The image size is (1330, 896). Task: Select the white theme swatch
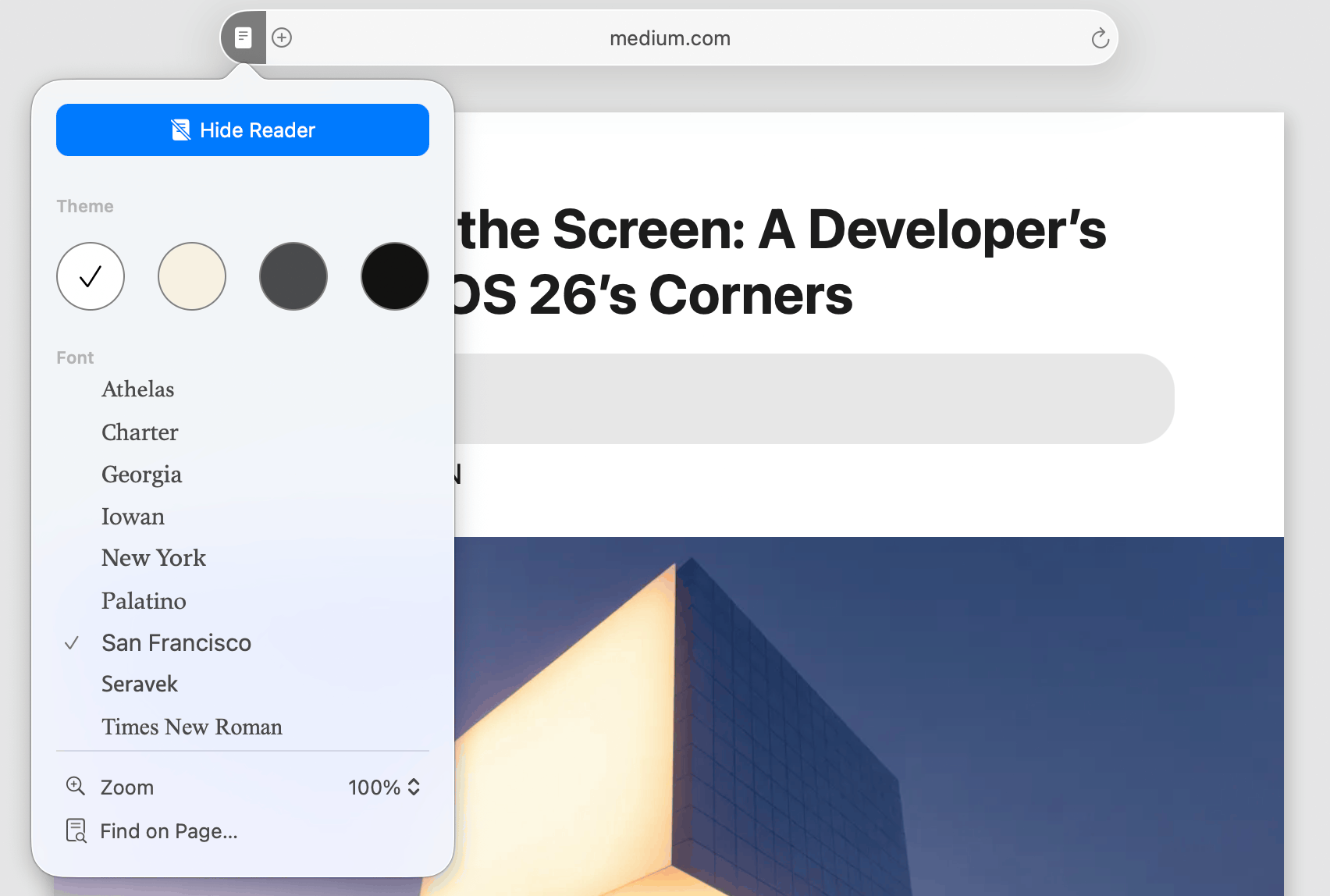coord(91,276)
